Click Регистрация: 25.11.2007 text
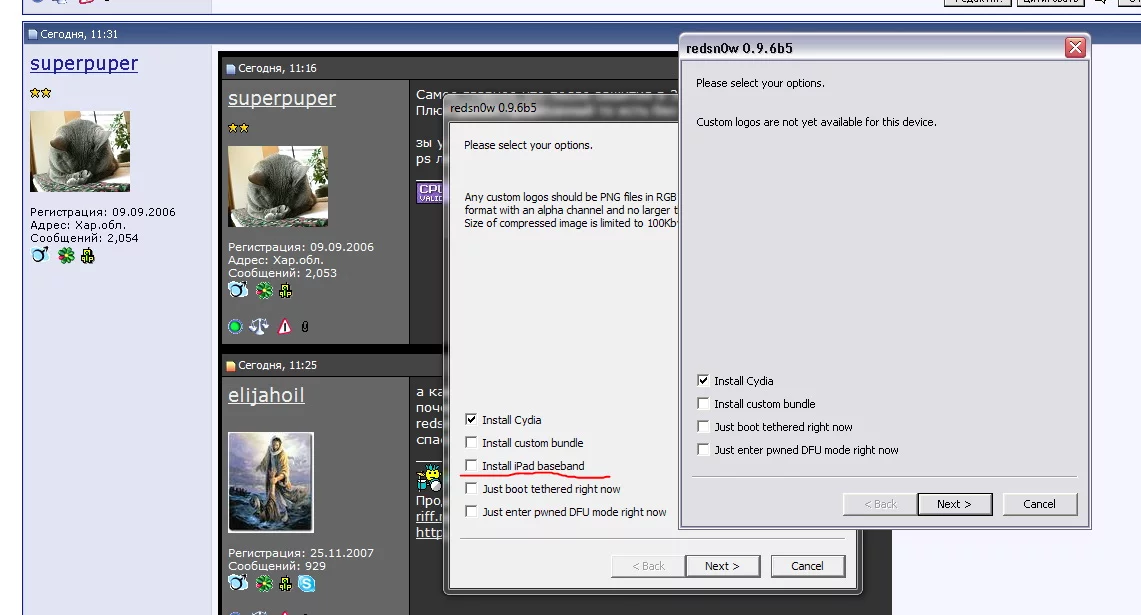 301,553
